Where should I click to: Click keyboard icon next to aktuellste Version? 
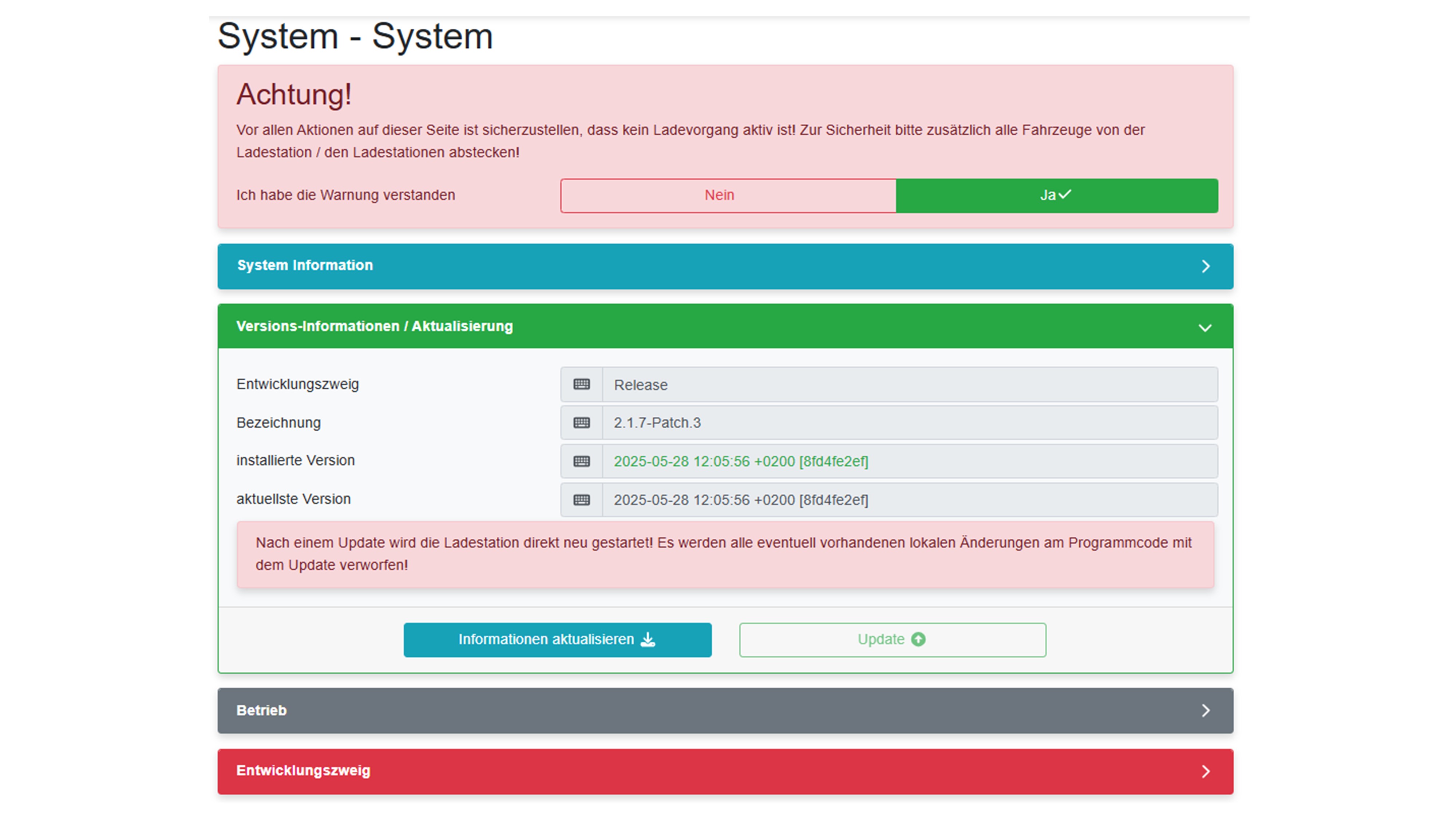pos(581,500)
